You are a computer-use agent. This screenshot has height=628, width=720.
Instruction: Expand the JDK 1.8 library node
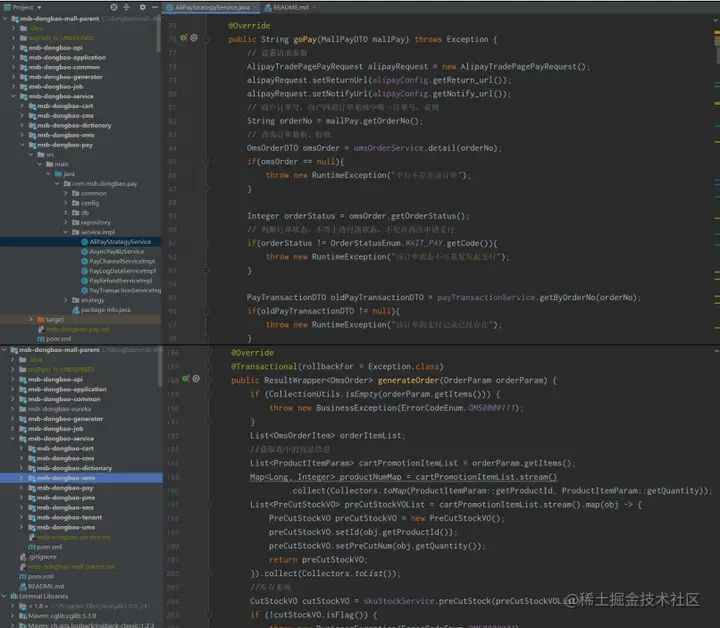click(x=13, y=606)
